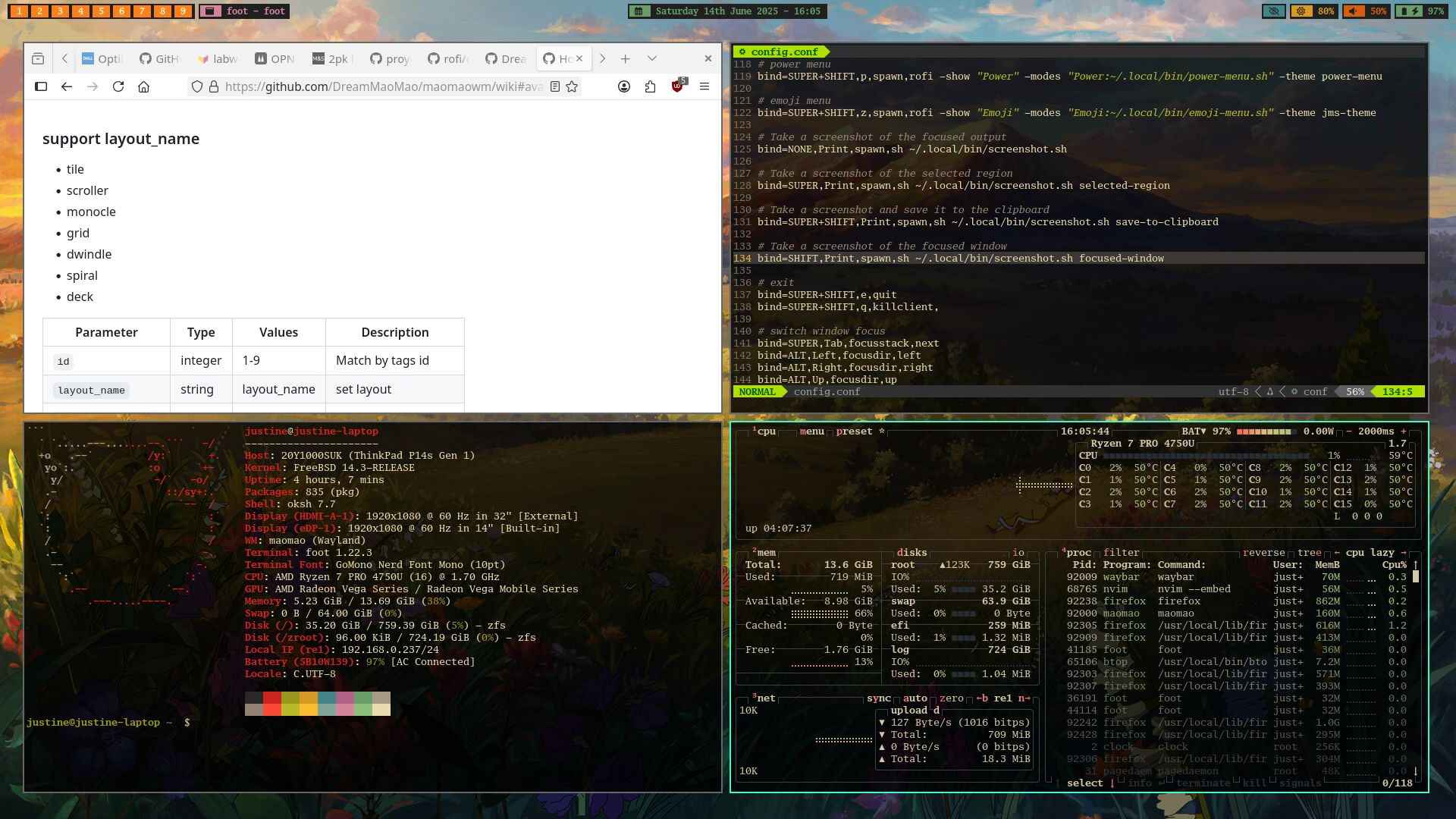The image size is (1456, 819).
Task: Toggle net auto scaling in btop
Action: [x=915, y=698]
